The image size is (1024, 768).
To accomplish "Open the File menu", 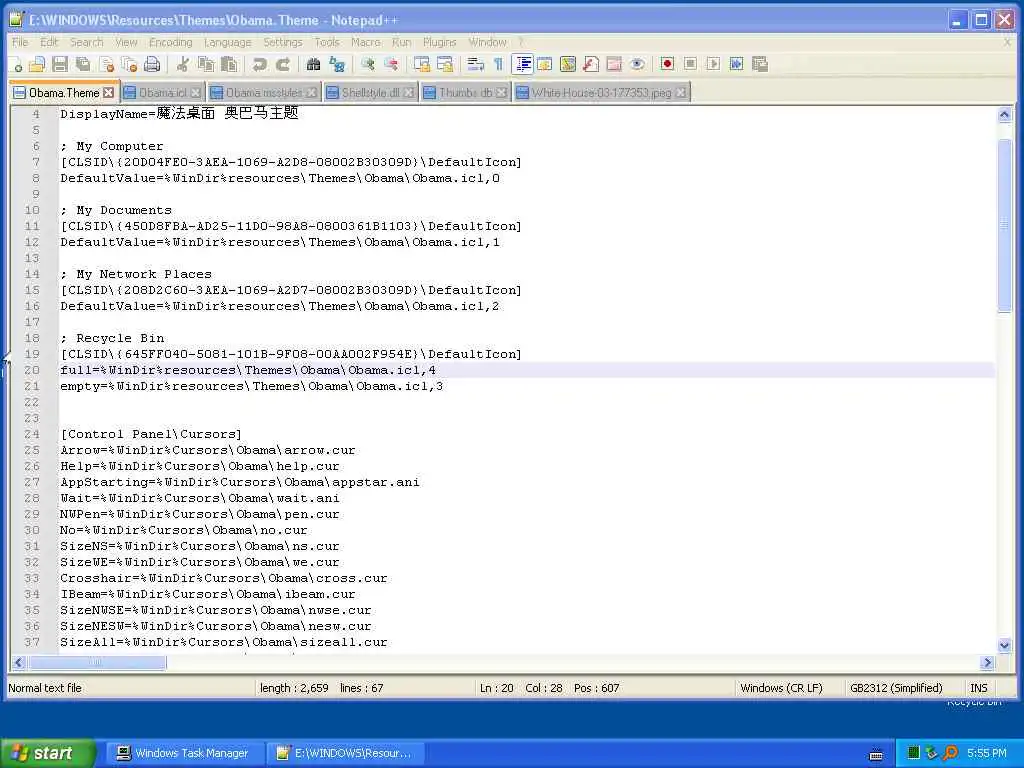I will [20, 42].
